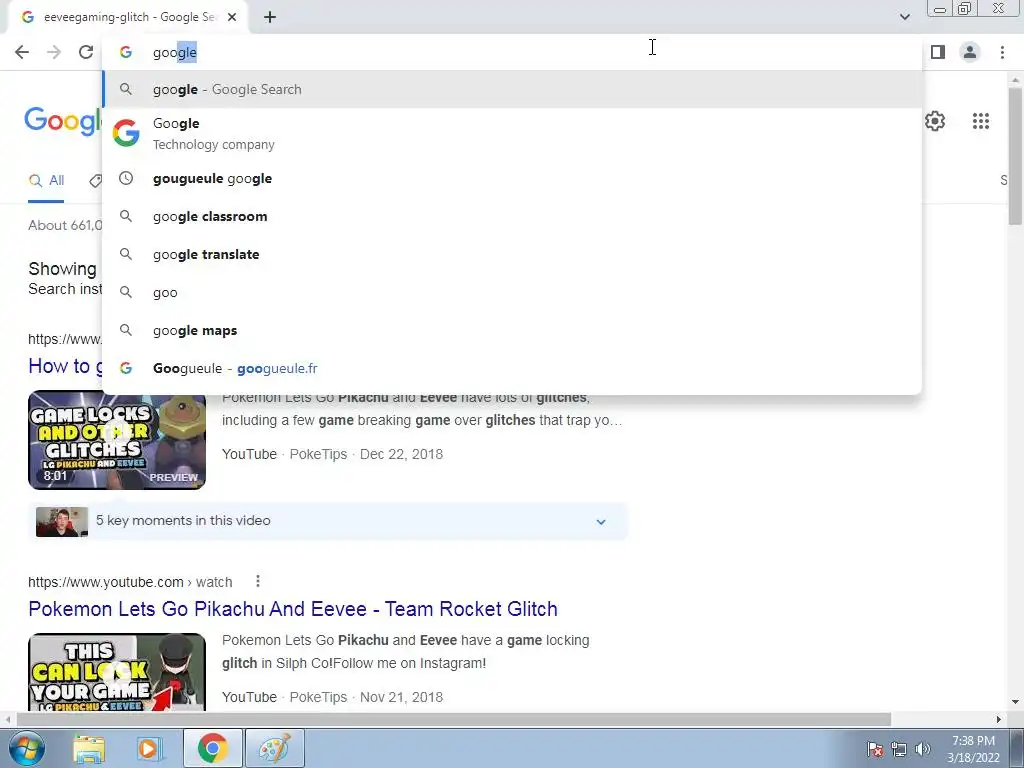The height and width of the screenshot is (768, 1024).
Task: Click the key moments preview thumbnail of the man
Action: (x=62, y=521)
